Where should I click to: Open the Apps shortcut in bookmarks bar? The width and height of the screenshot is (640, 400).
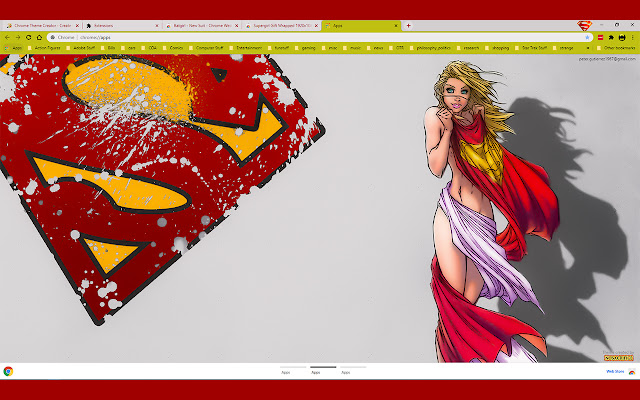tap(13, 48)
